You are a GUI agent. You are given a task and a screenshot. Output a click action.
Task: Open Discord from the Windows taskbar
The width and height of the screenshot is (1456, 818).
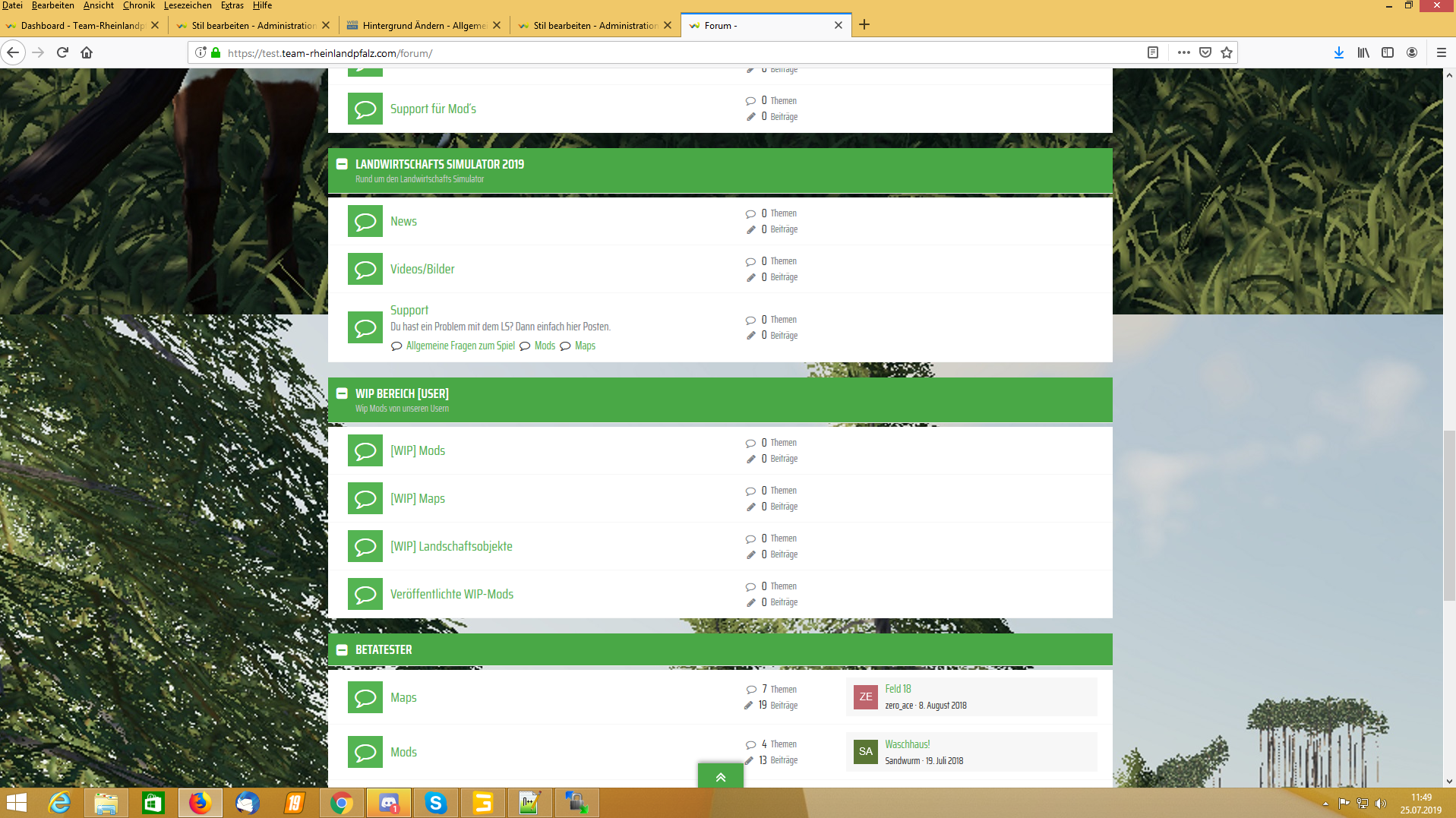click(x=389, y=802)
